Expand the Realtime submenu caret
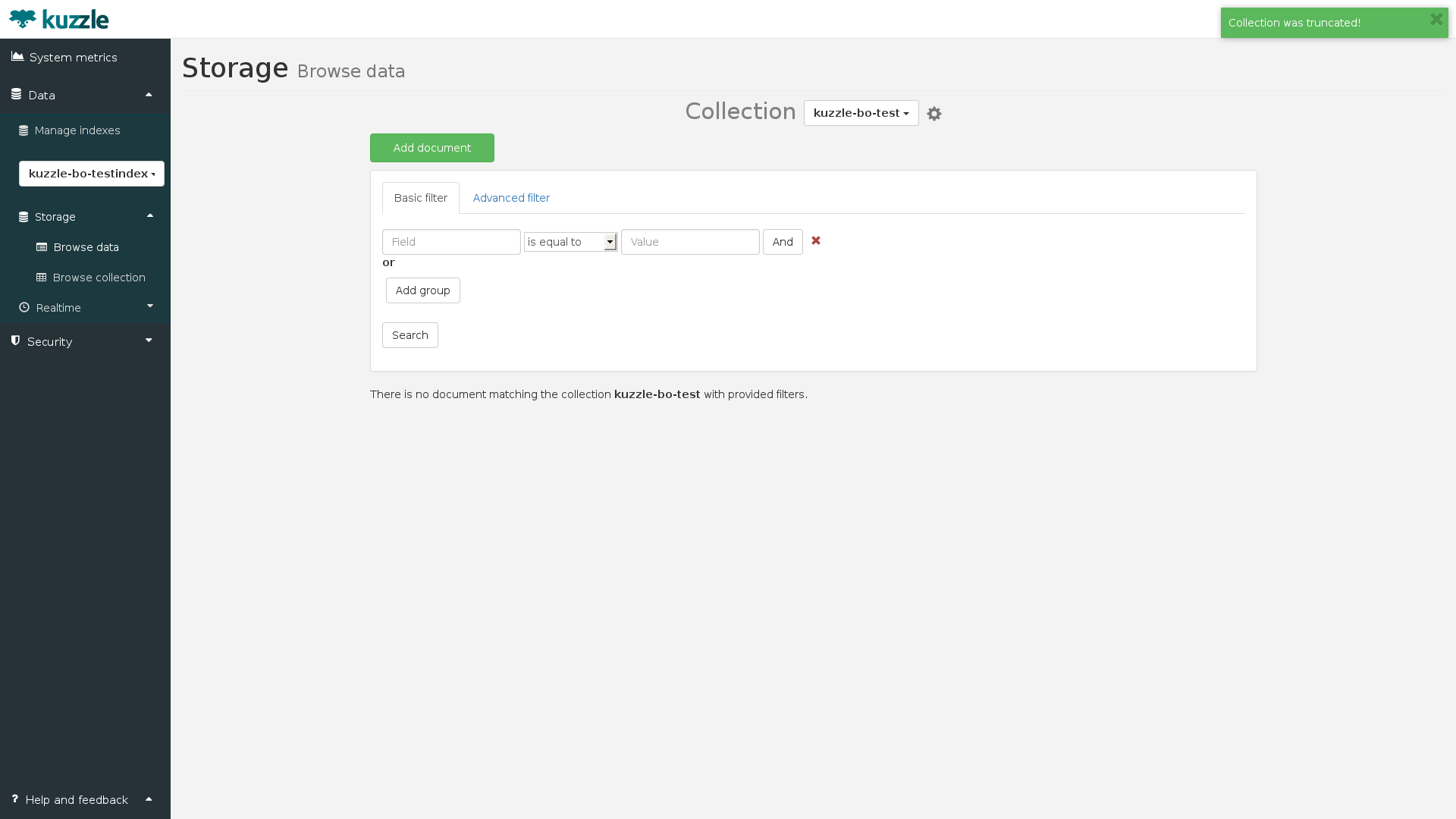1456x819 pixels. (150, 306)
